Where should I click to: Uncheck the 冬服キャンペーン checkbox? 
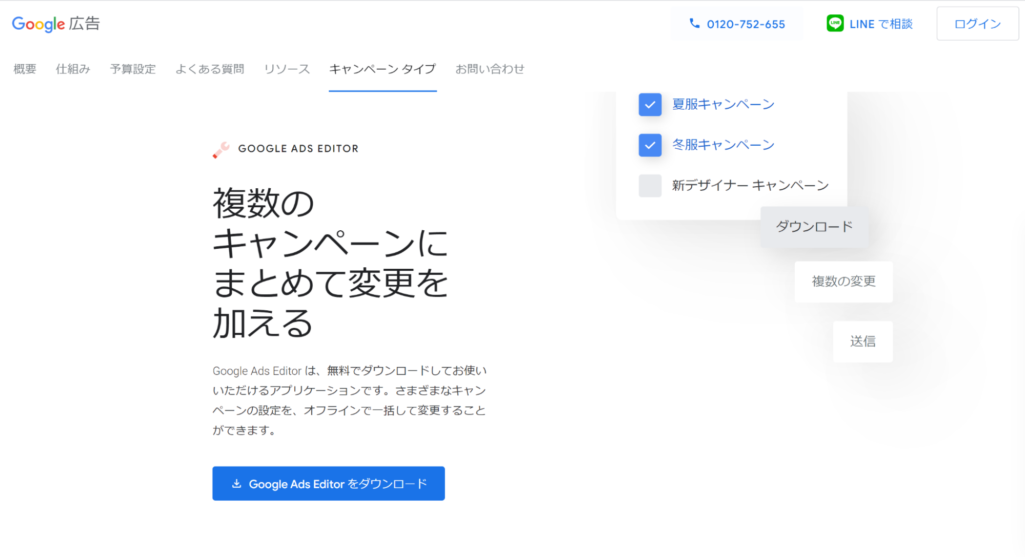click(650, 146)
